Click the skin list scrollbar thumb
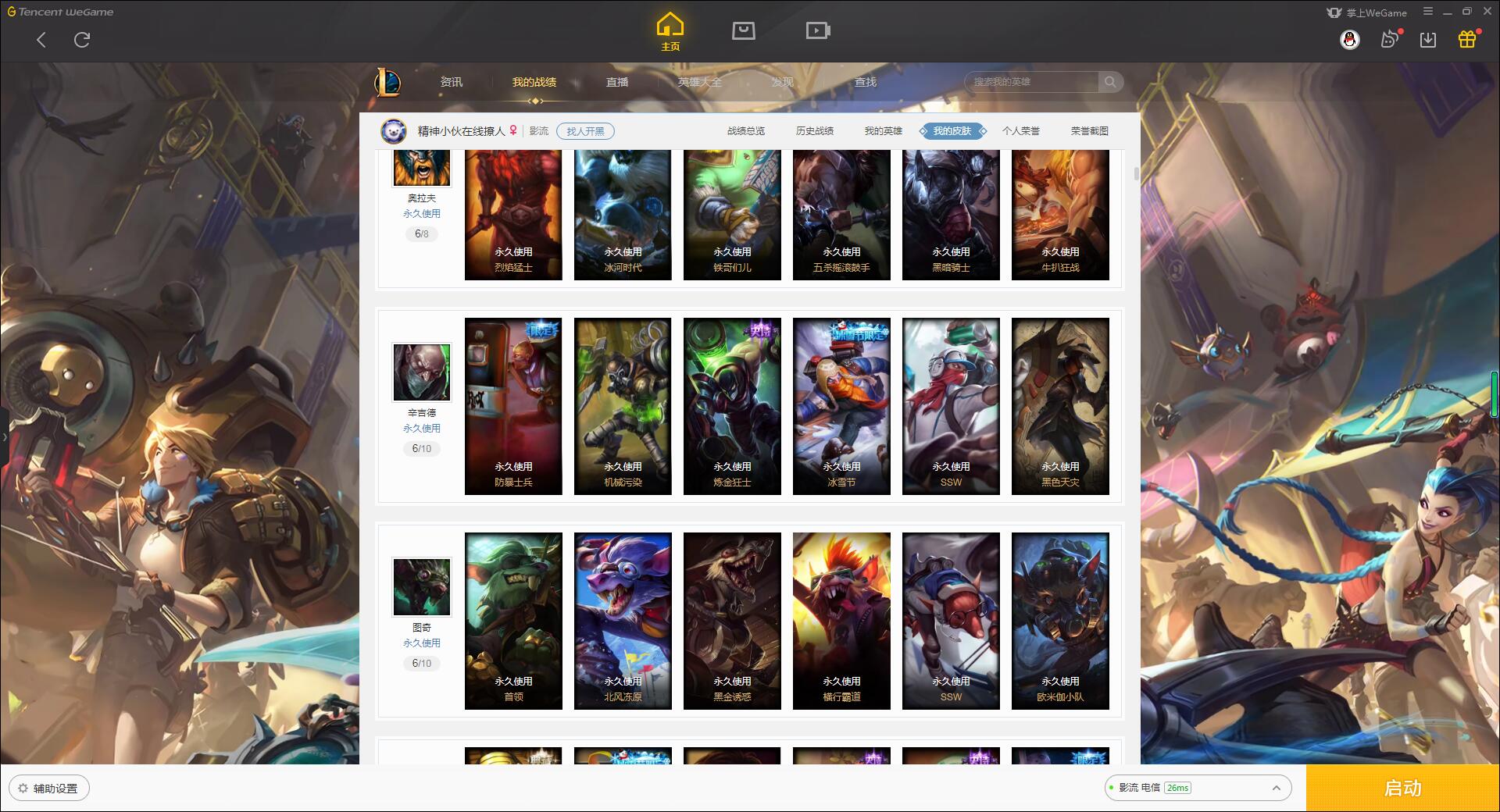This screenshot has height=812, width=1500. click(1136, 173)
